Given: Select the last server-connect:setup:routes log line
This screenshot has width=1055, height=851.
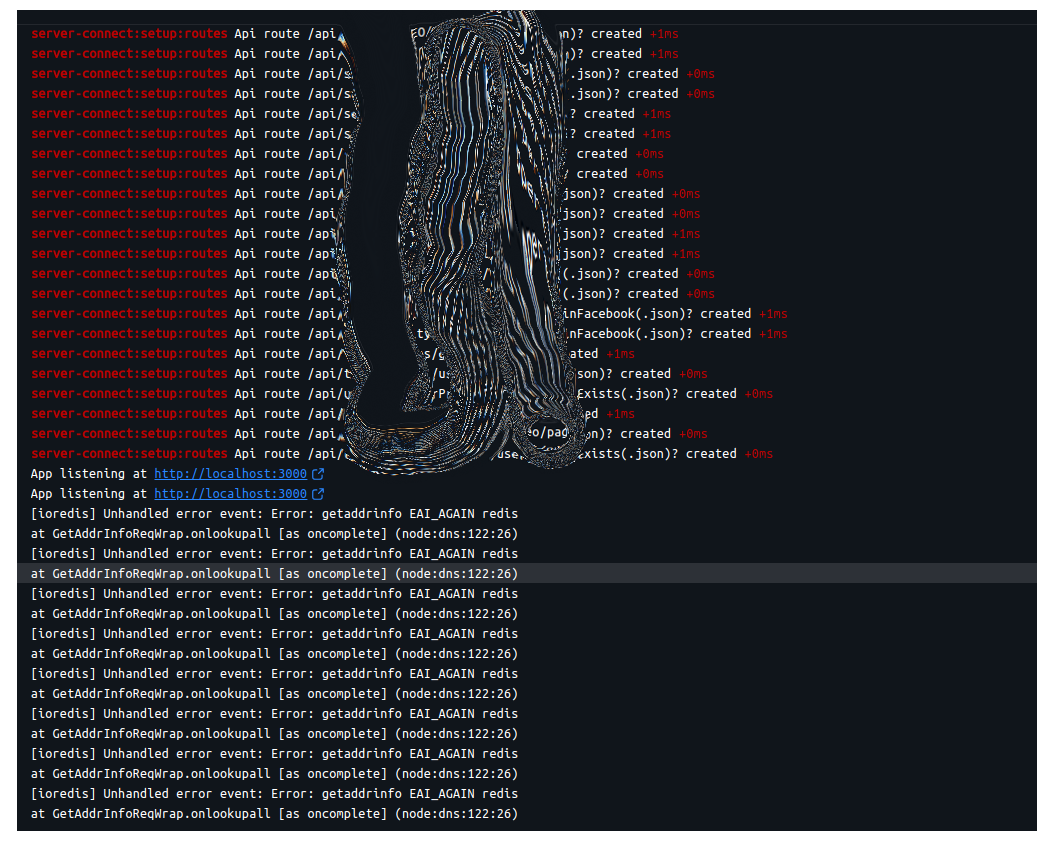Looking at the screenshot, I should 129,454.
